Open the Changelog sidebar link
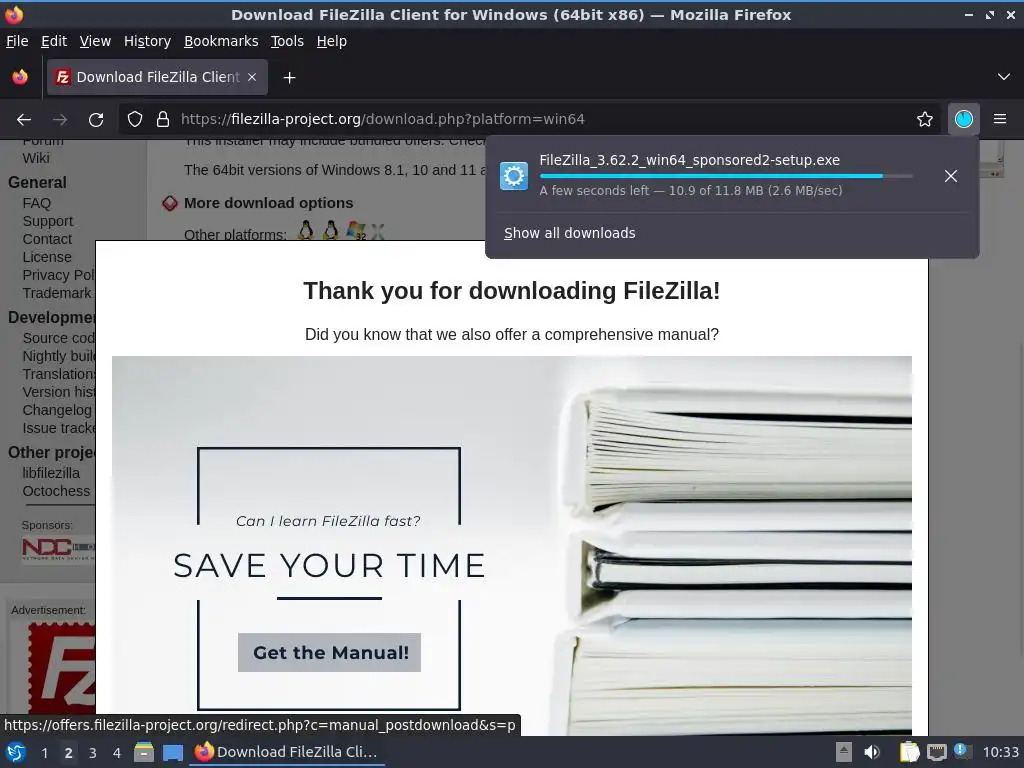 point(57,410)
